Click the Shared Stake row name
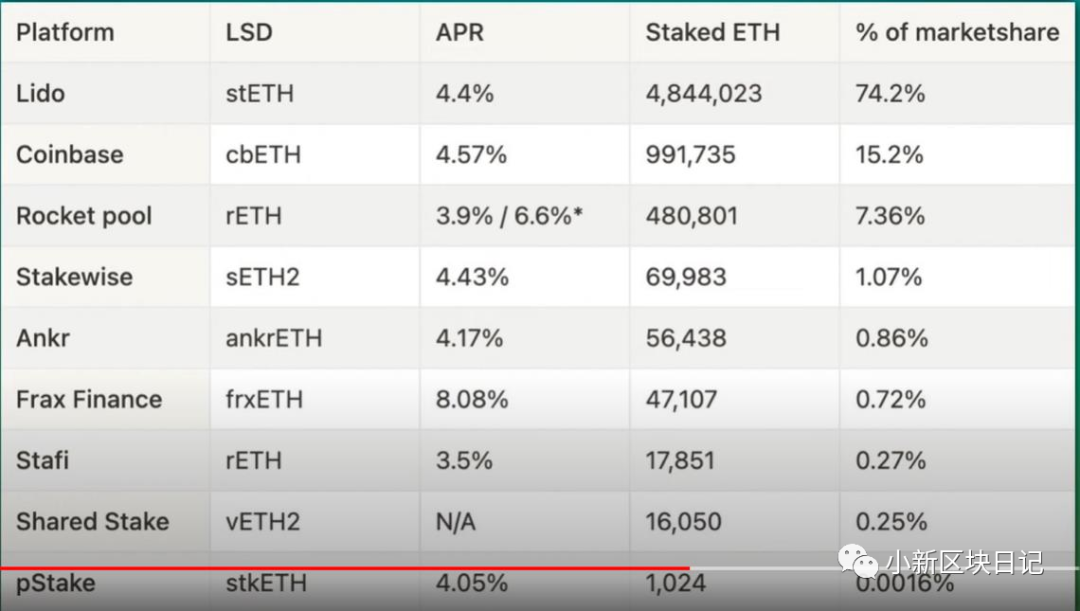The image size is (1080, 611). [x=92, y=522]
